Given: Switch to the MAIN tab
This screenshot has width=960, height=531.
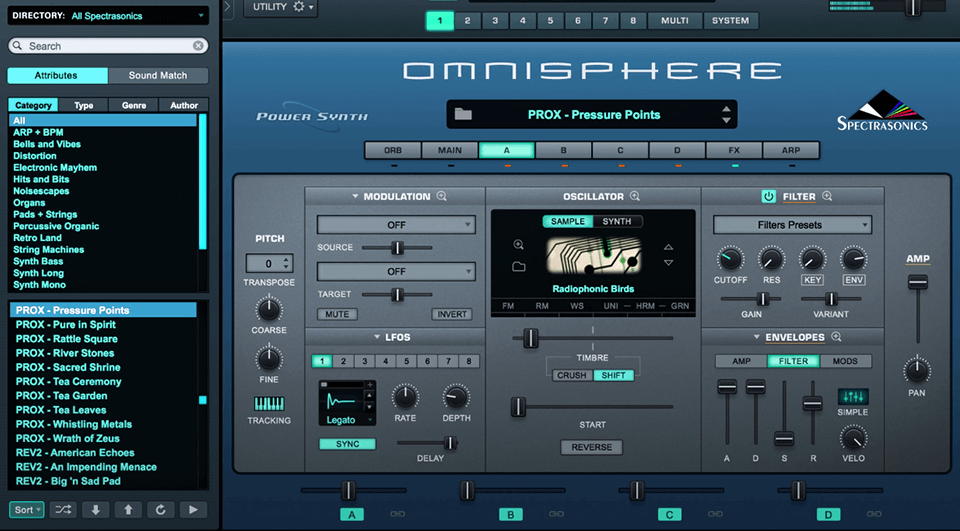Looking at the screenshot, I should pos(450,150).
